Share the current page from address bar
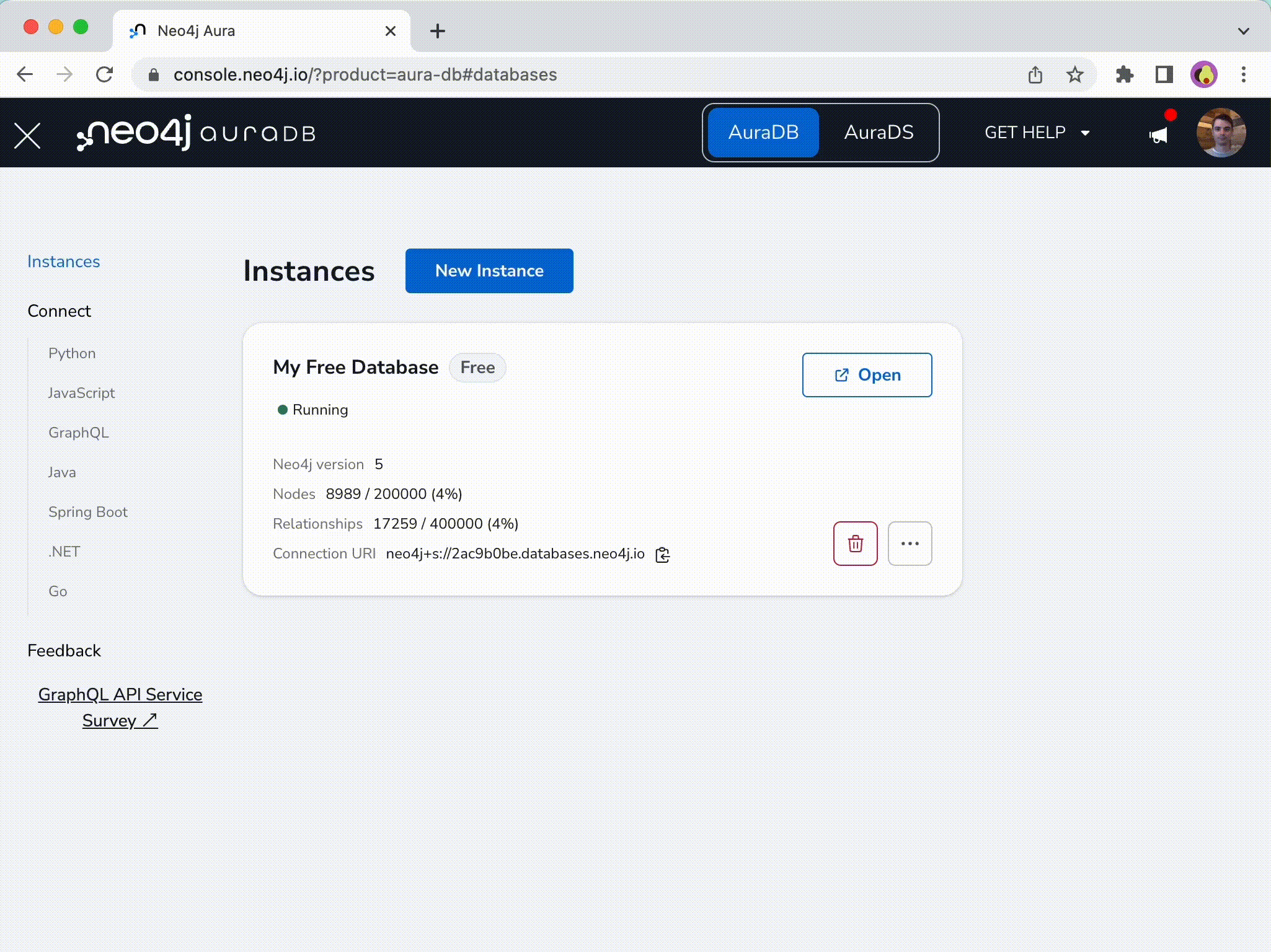The width and height of the screenshot is (1271, 952). [x=1035, y=75]
